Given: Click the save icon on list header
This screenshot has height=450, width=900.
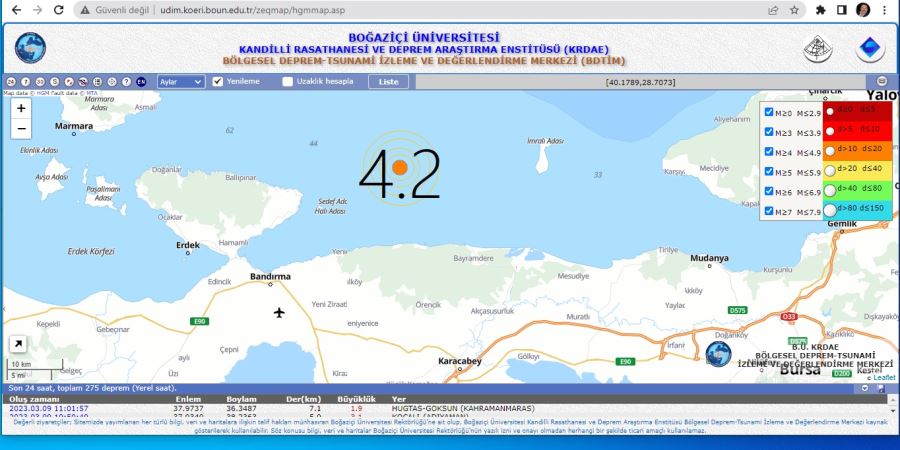Looking at the screenshot, I should tap(882, 389).
